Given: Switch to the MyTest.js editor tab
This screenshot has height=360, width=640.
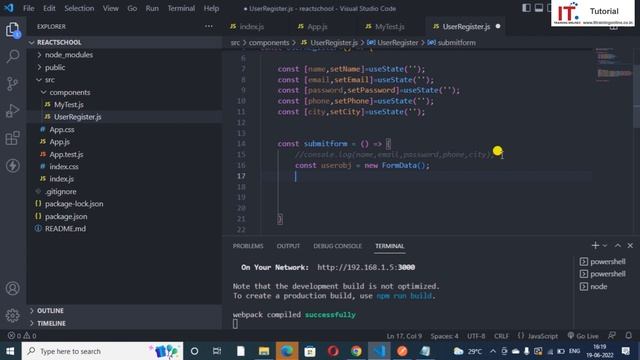Looking at the screenshot, I should click(390, 27).
